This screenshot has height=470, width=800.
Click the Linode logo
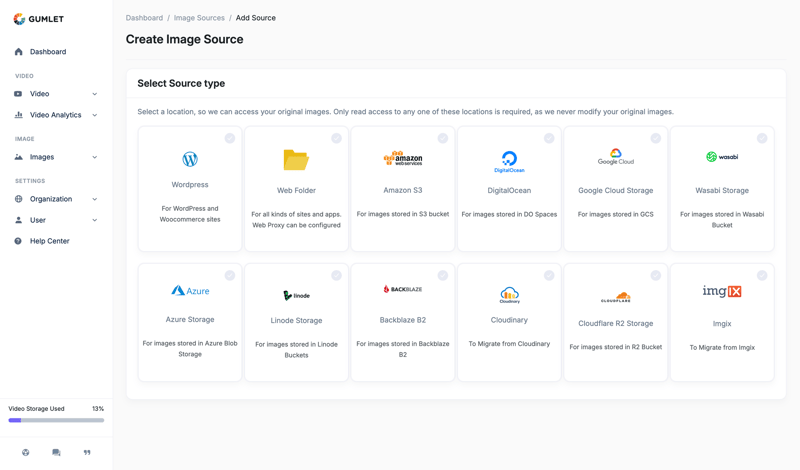[296, 295]
